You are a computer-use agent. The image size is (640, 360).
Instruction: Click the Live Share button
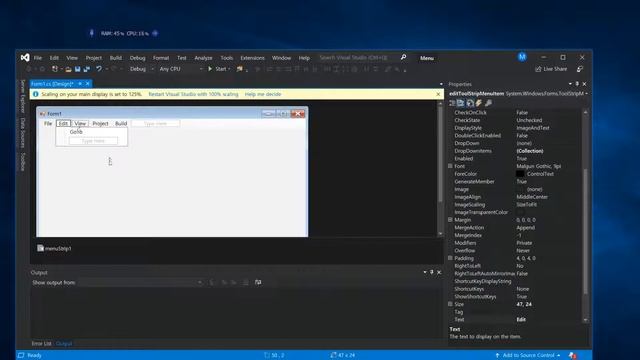pyautogui.click(x=551, y=69)
